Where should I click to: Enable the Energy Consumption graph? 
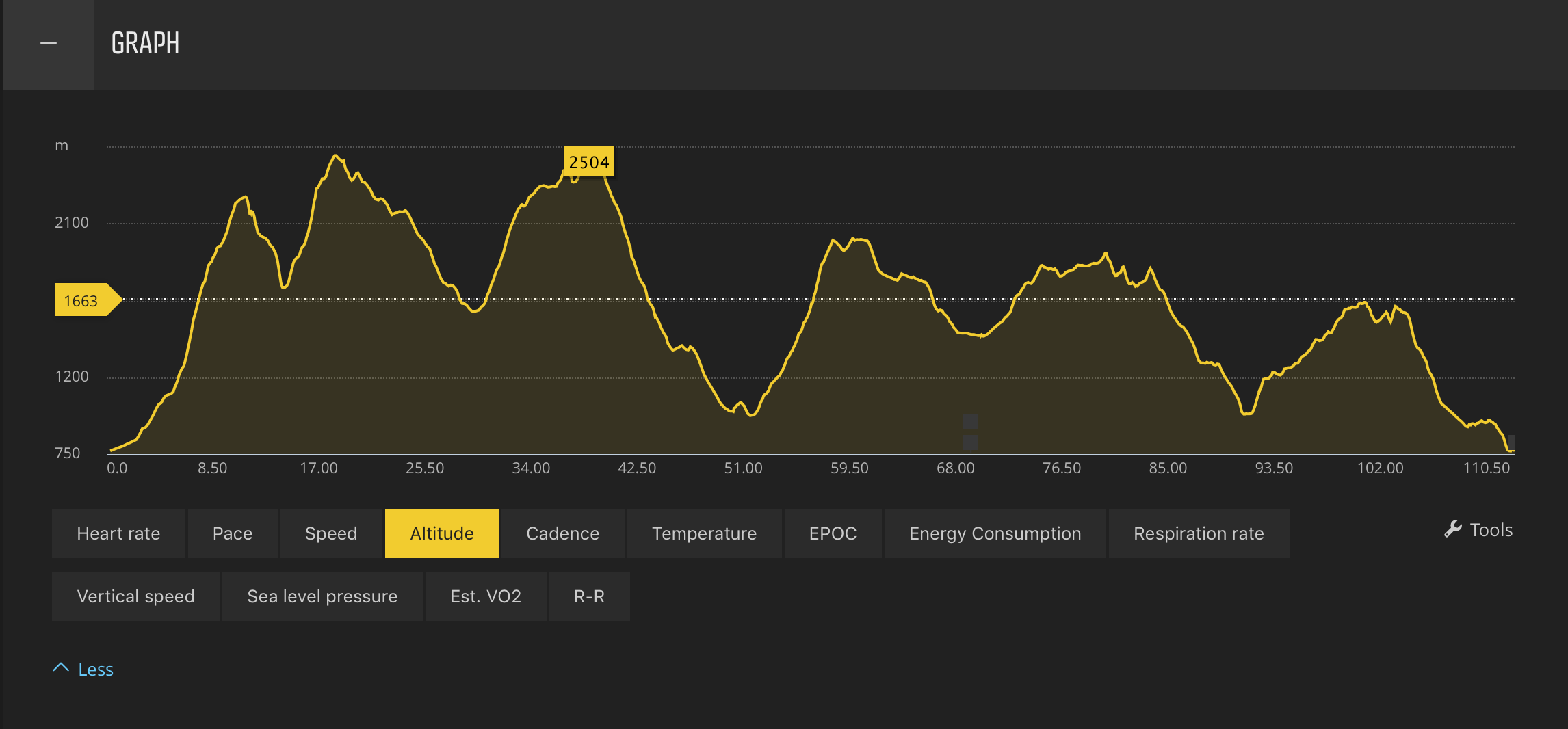click(x=995, y=533)
